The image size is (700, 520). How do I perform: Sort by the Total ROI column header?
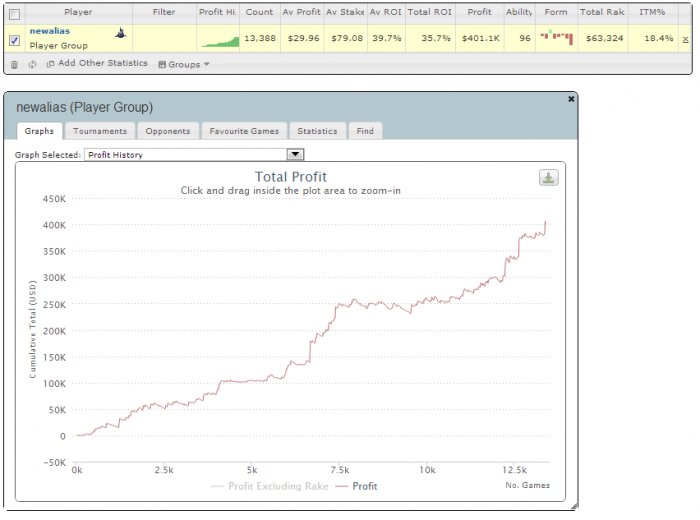click(x=430, y=12)
